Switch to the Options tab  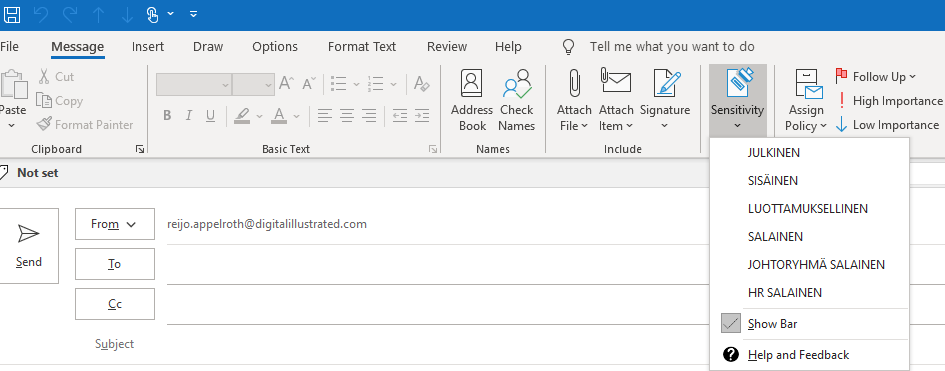tap(275, 46)
